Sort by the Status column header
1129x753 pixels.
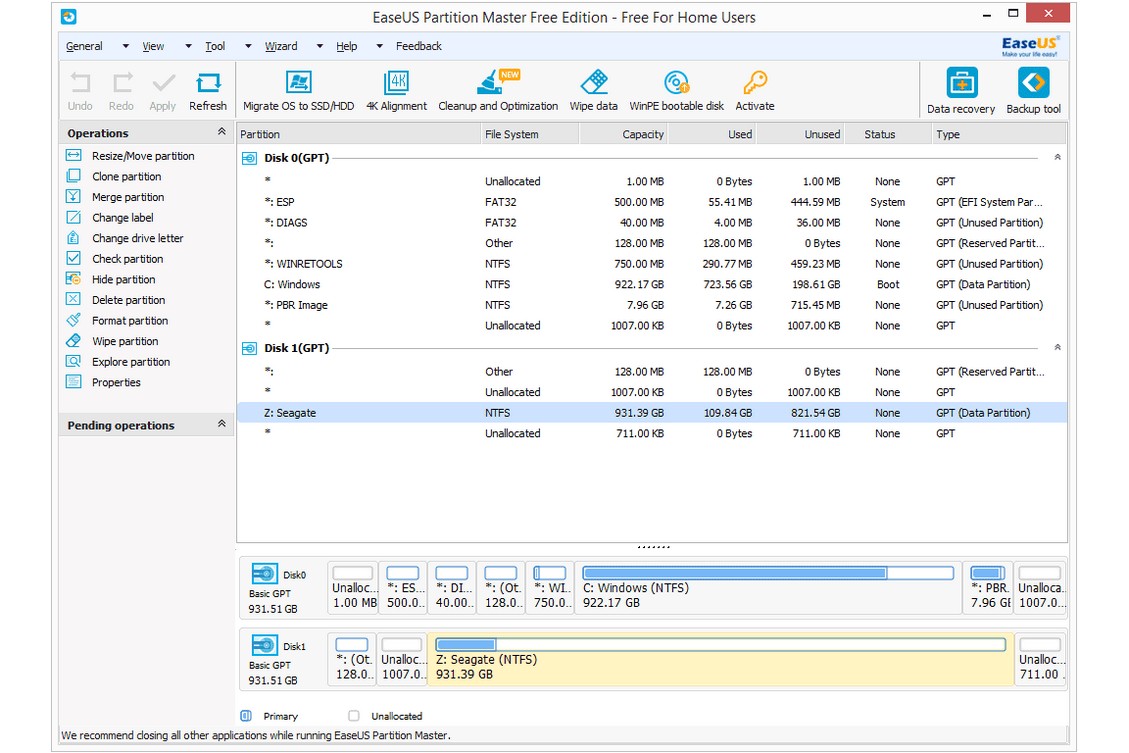pyautogui.click(x=887, y=134)
